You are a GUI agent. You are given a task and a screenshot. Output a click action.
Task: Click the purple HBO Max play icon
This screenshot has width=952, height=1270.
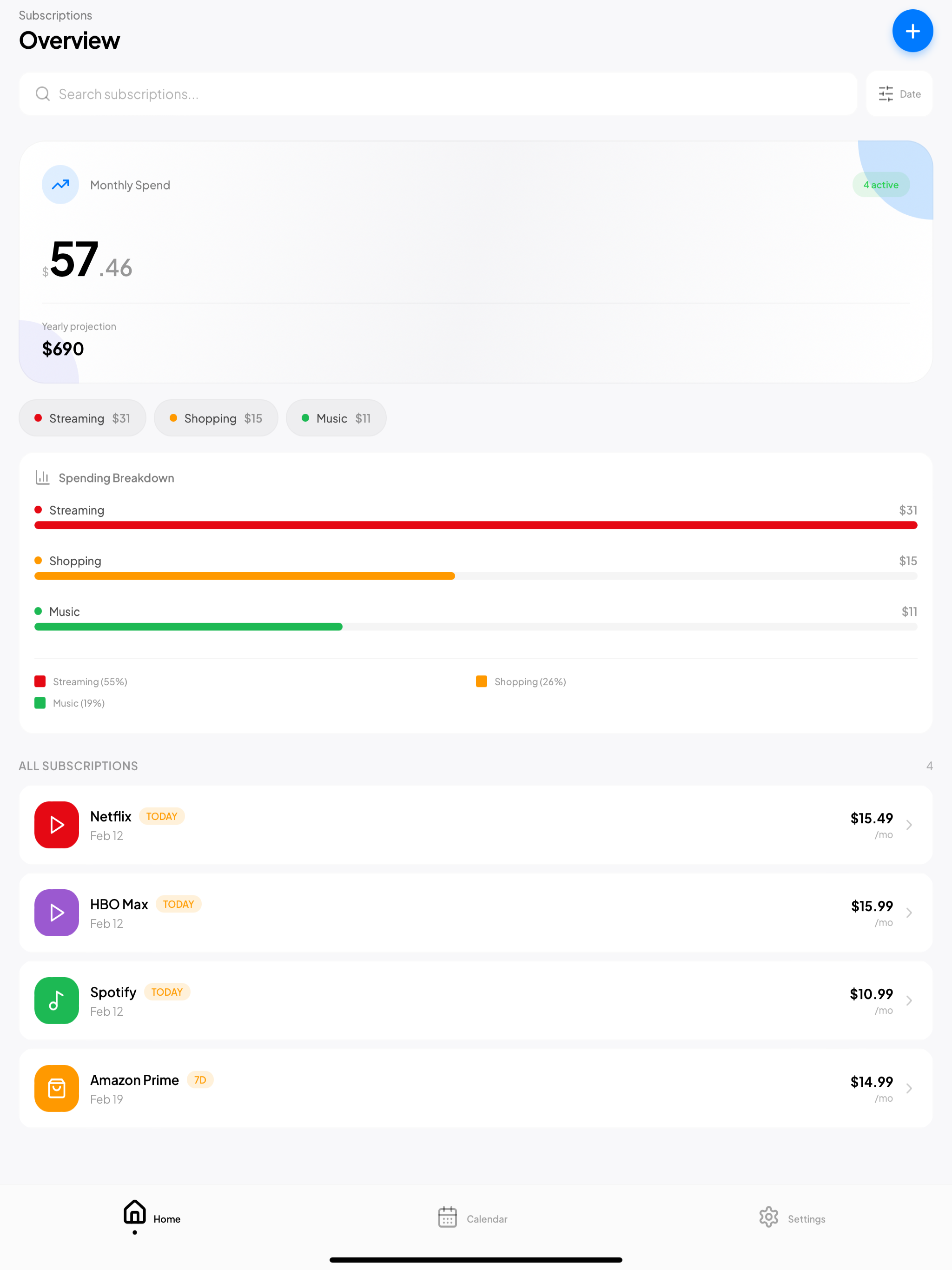(57, 913)
